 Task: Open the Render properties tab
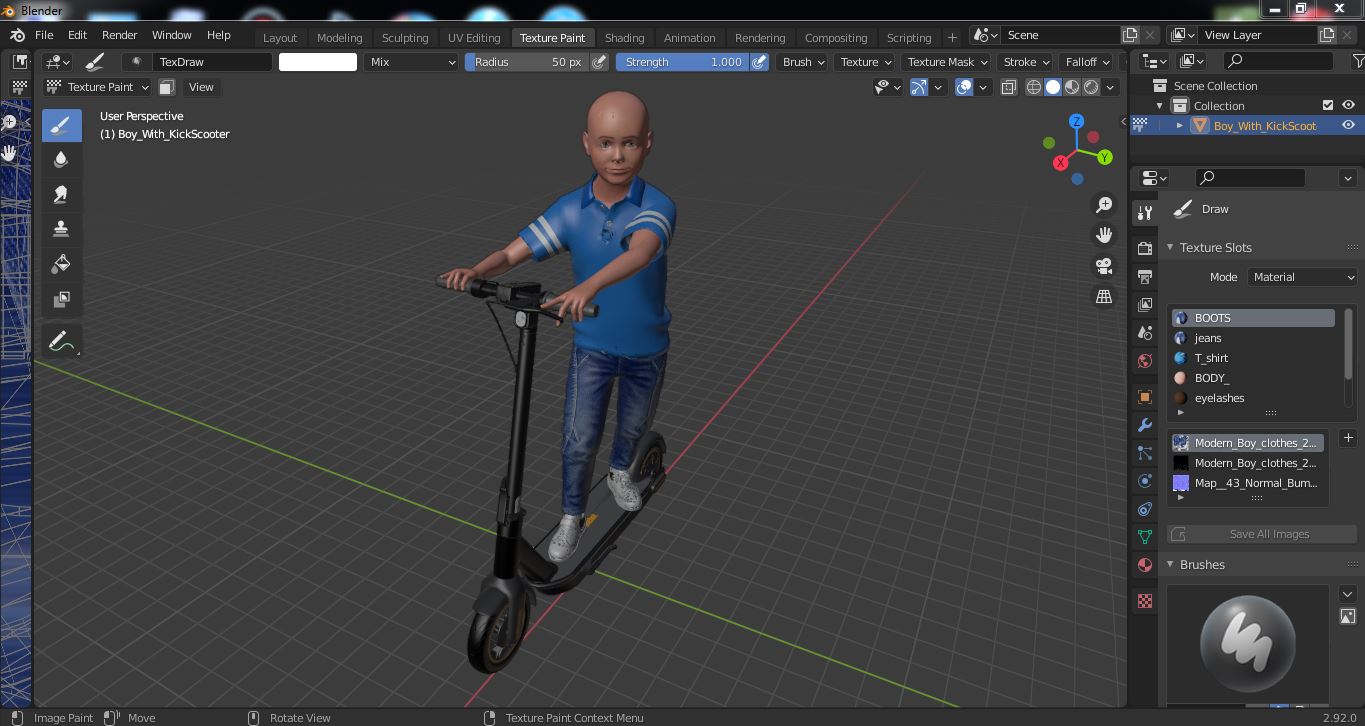[1145, 248]
